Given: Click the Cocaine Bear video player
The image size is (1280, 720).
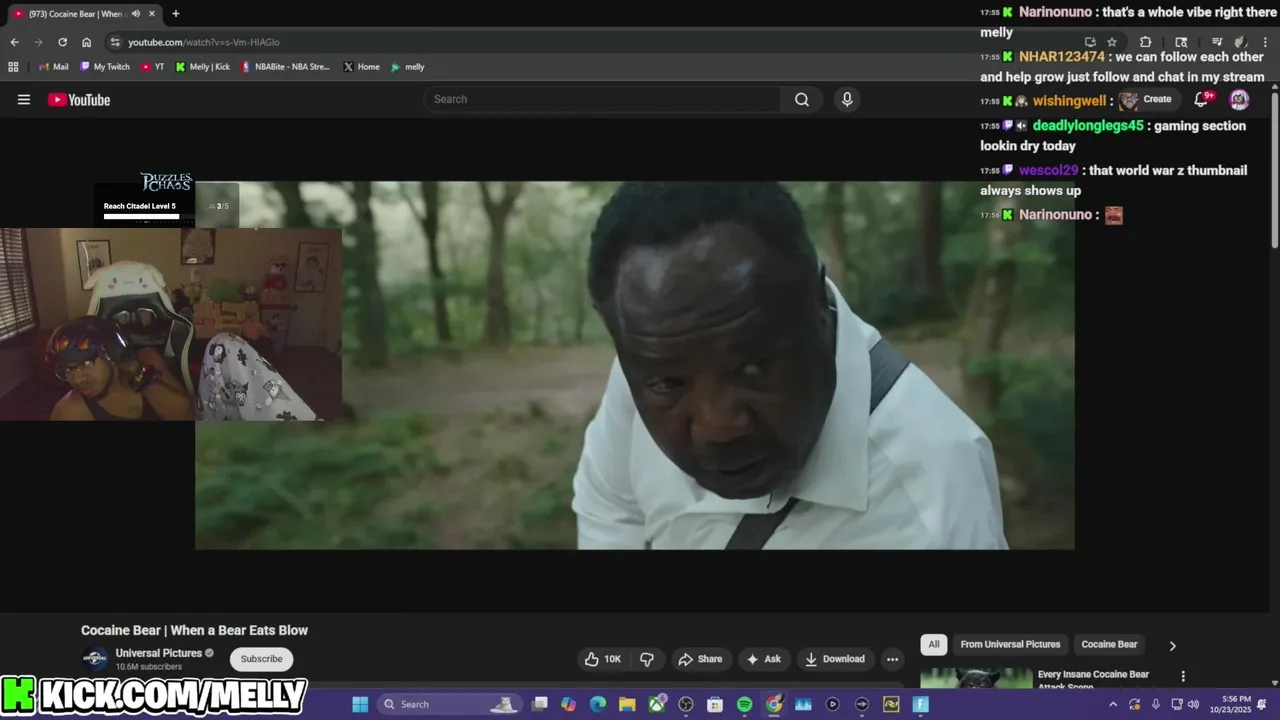Looking at the screenshot, I should pyautogui.click(x=635, y=365).
